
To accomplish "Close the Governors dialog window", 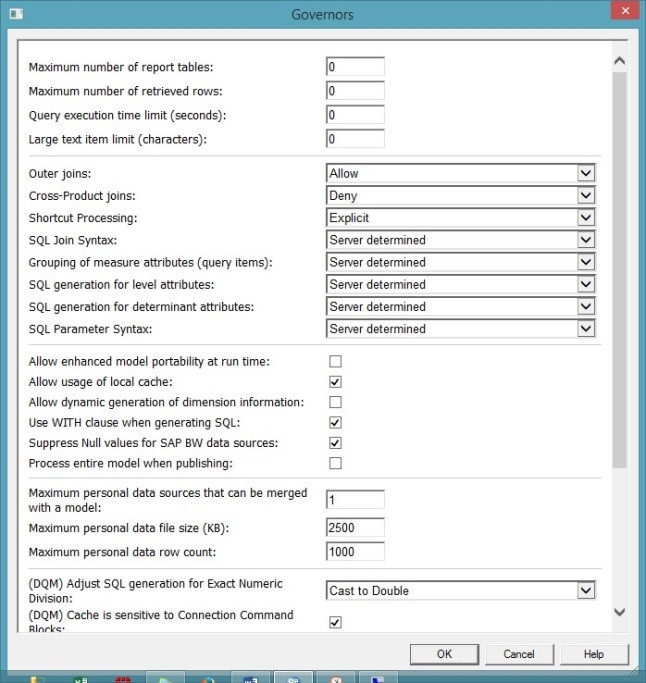I will coord(623,11).
